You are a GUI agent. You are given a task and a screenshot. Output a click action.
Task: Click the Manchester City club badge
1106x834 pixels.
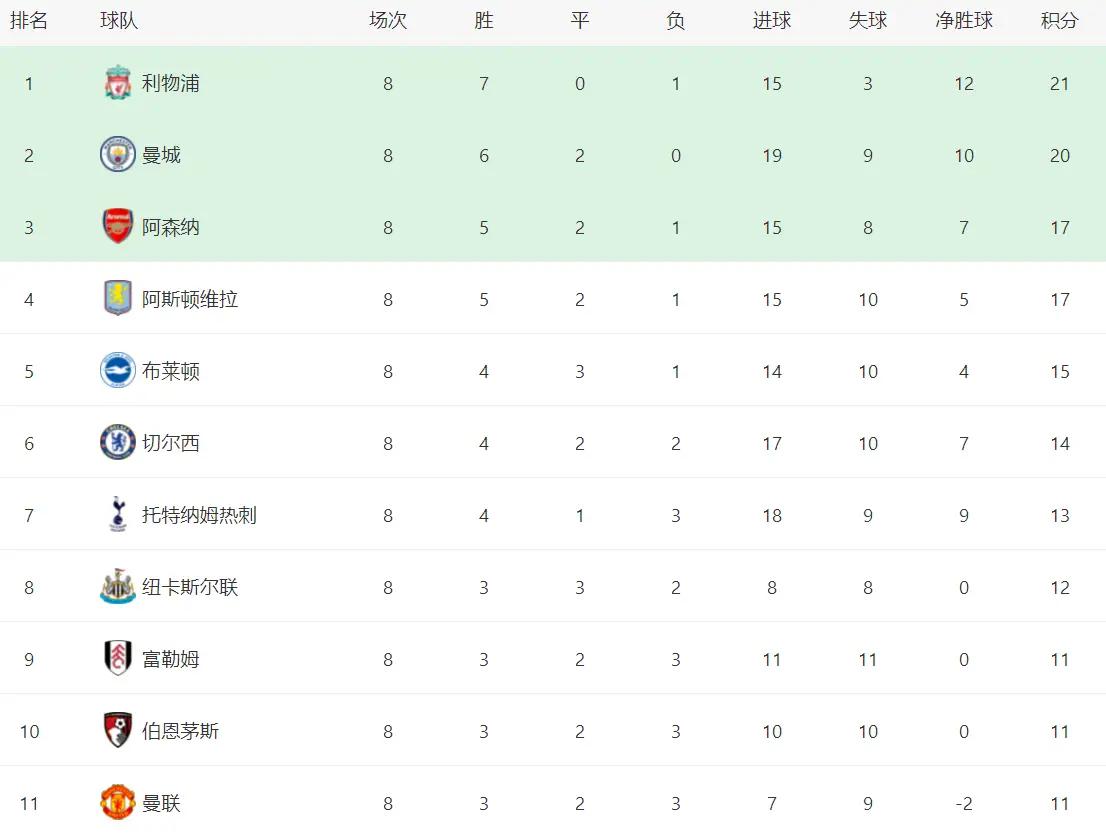tap(118, 155)
